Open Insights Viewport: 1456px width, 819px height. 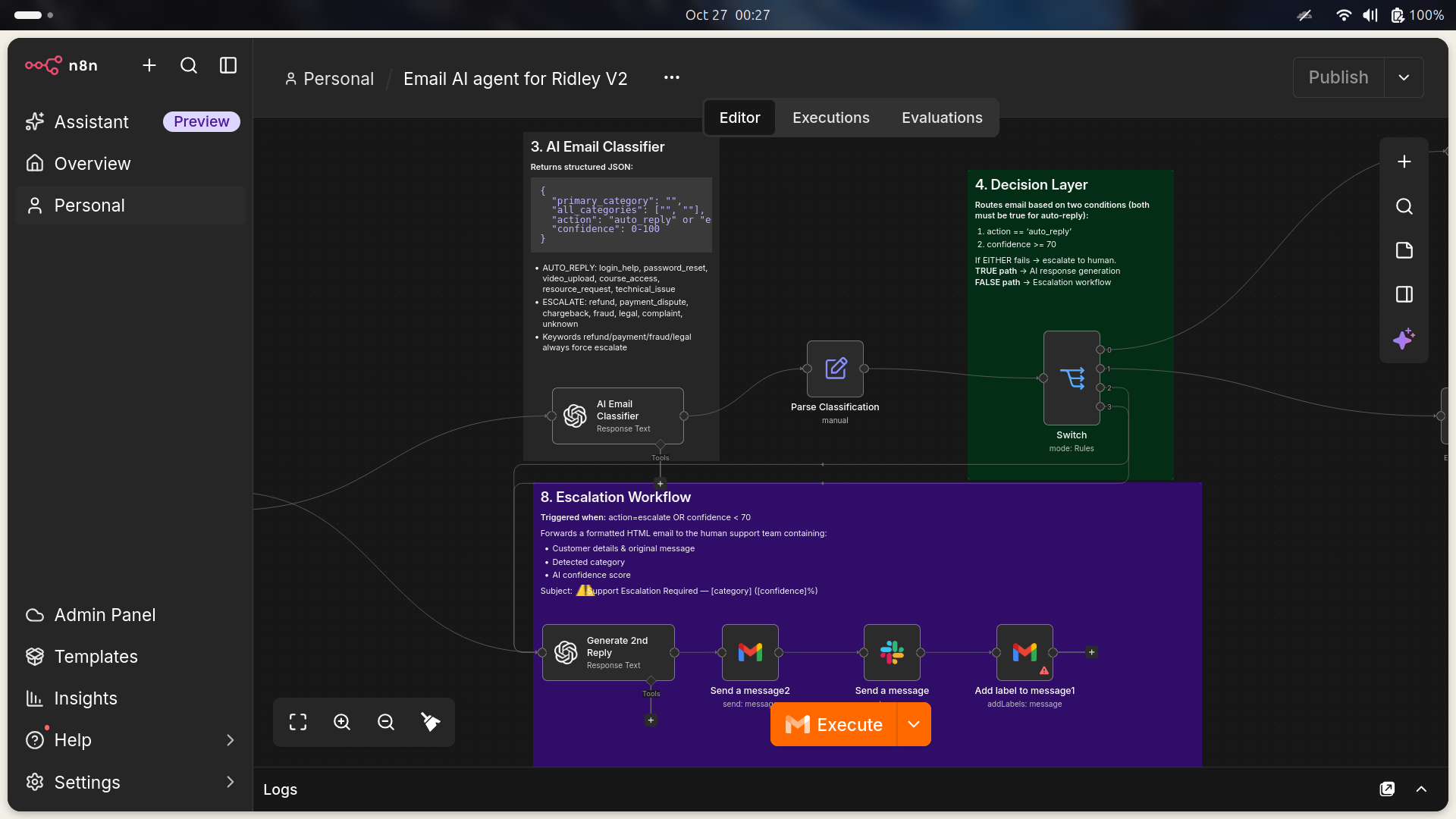pyautogui.click(x=130, y=698)
